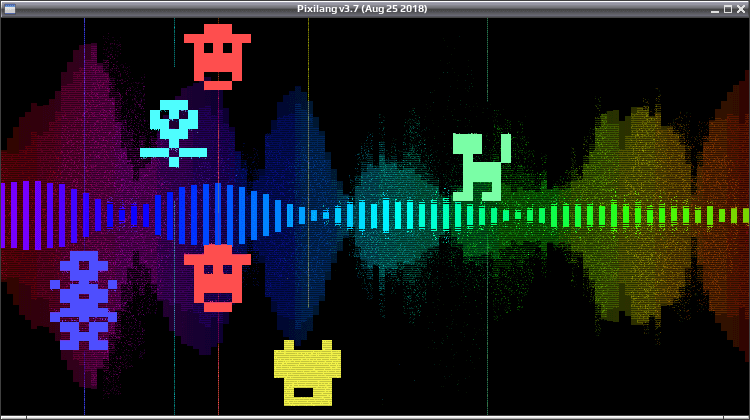Select the upper red face sprite

coord(218,57)
